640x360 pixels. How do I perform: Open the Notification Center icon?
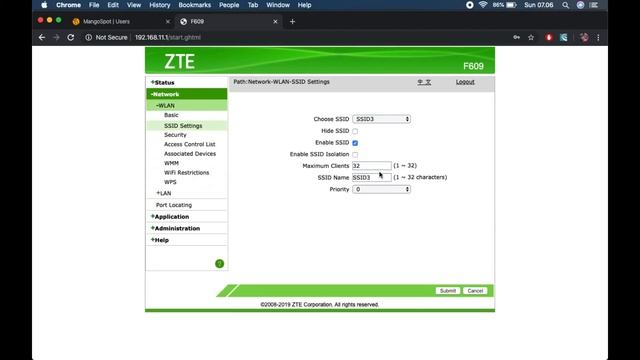(x=594, y=5)
